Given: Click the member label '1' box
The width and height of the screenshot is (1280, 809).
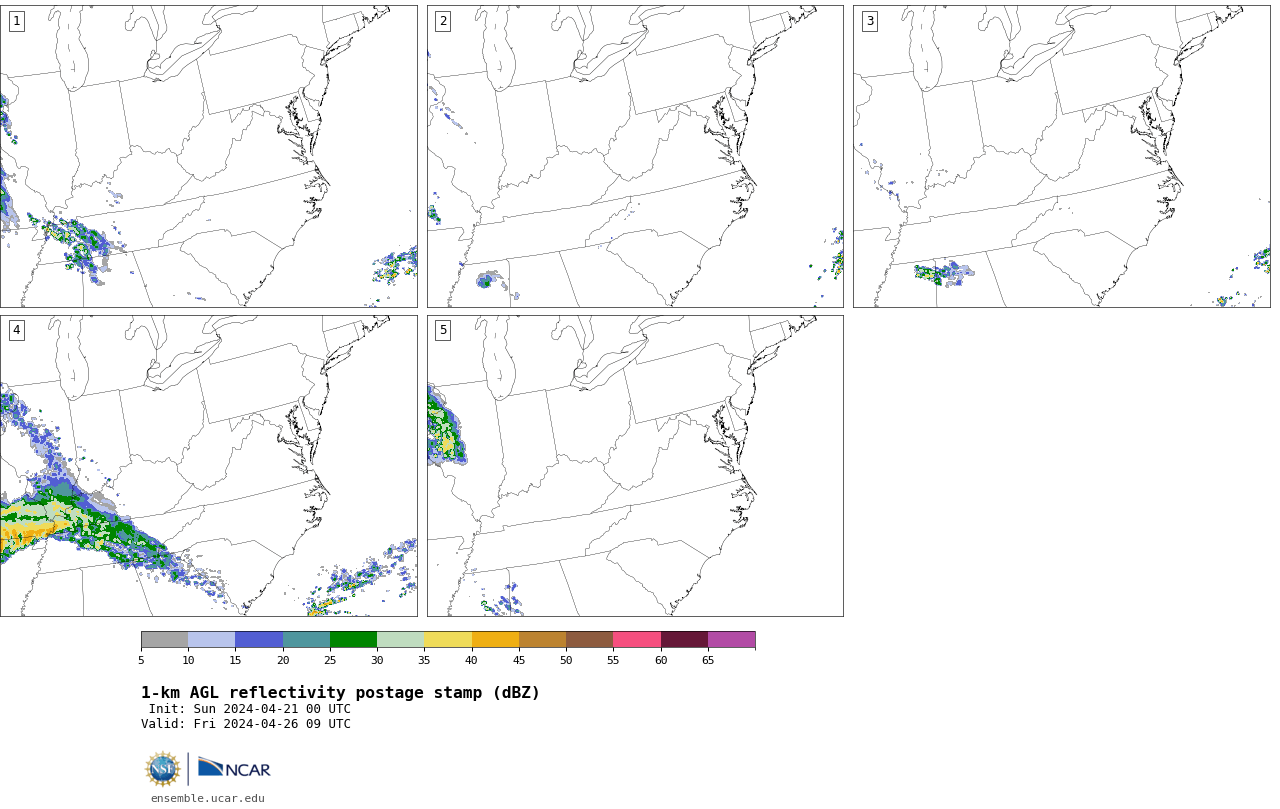Looking at the screenshot, I should tap(16, 21).
